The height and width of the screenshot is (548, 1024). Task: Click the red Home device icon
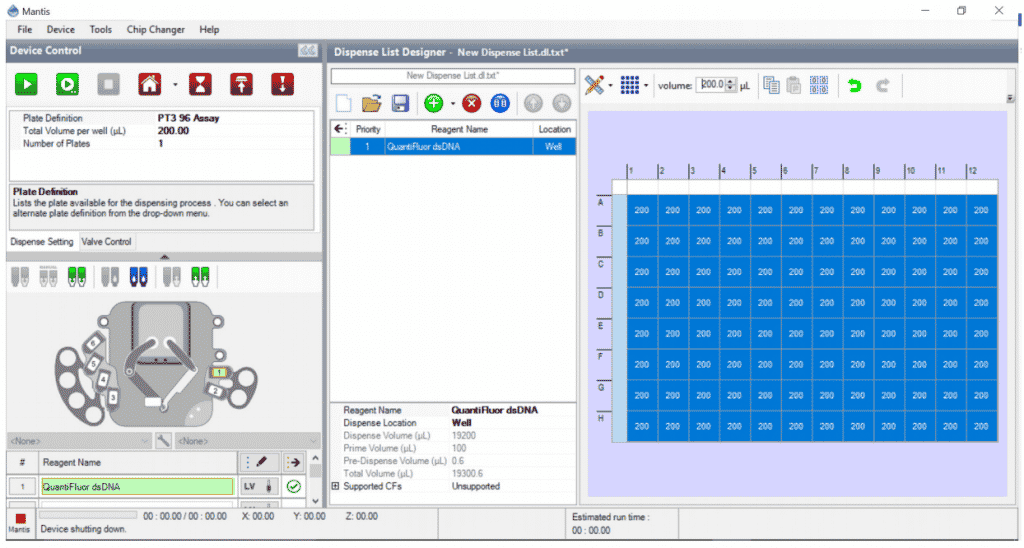click(149, 85)
